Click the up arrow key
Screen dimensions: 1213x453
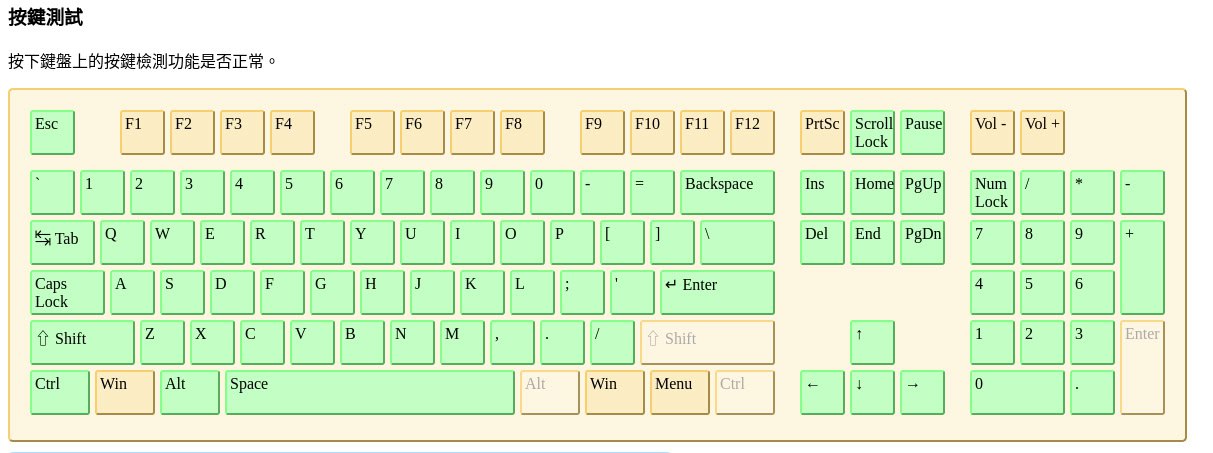pos(872,342)
